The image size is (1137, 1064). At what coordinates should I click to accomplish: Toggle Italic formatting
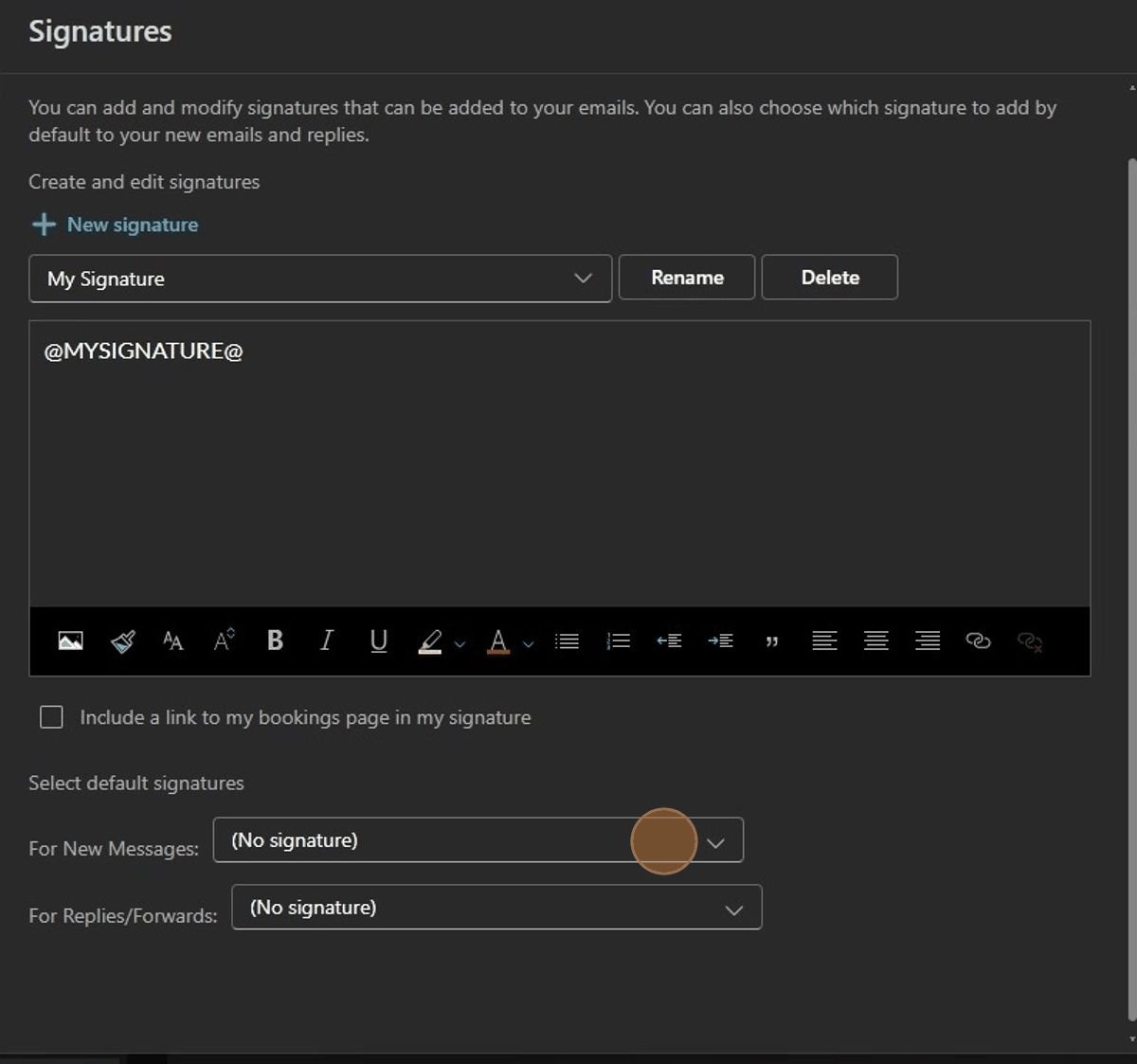[x=327, y=640]
